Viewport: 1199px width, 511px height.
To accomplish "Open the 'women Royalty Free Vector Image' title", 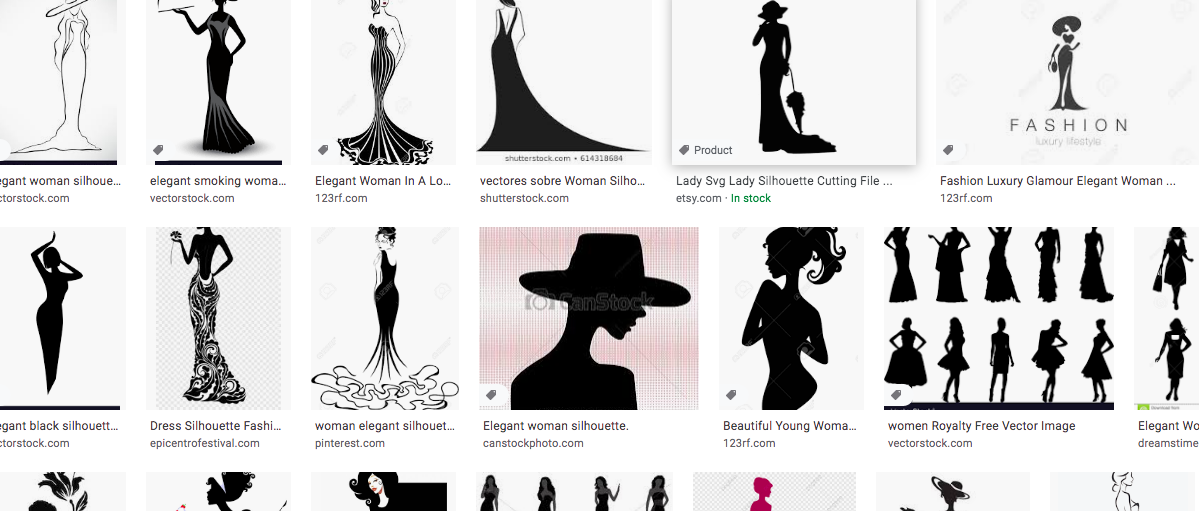I will click(x=981, y=426).
